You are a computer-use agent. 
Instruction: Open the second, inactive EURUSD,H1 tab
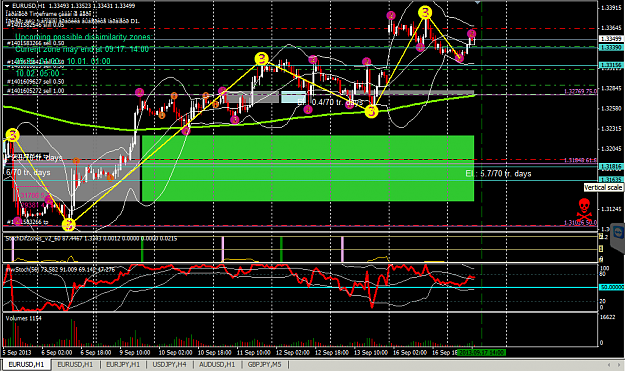(75, 365)
